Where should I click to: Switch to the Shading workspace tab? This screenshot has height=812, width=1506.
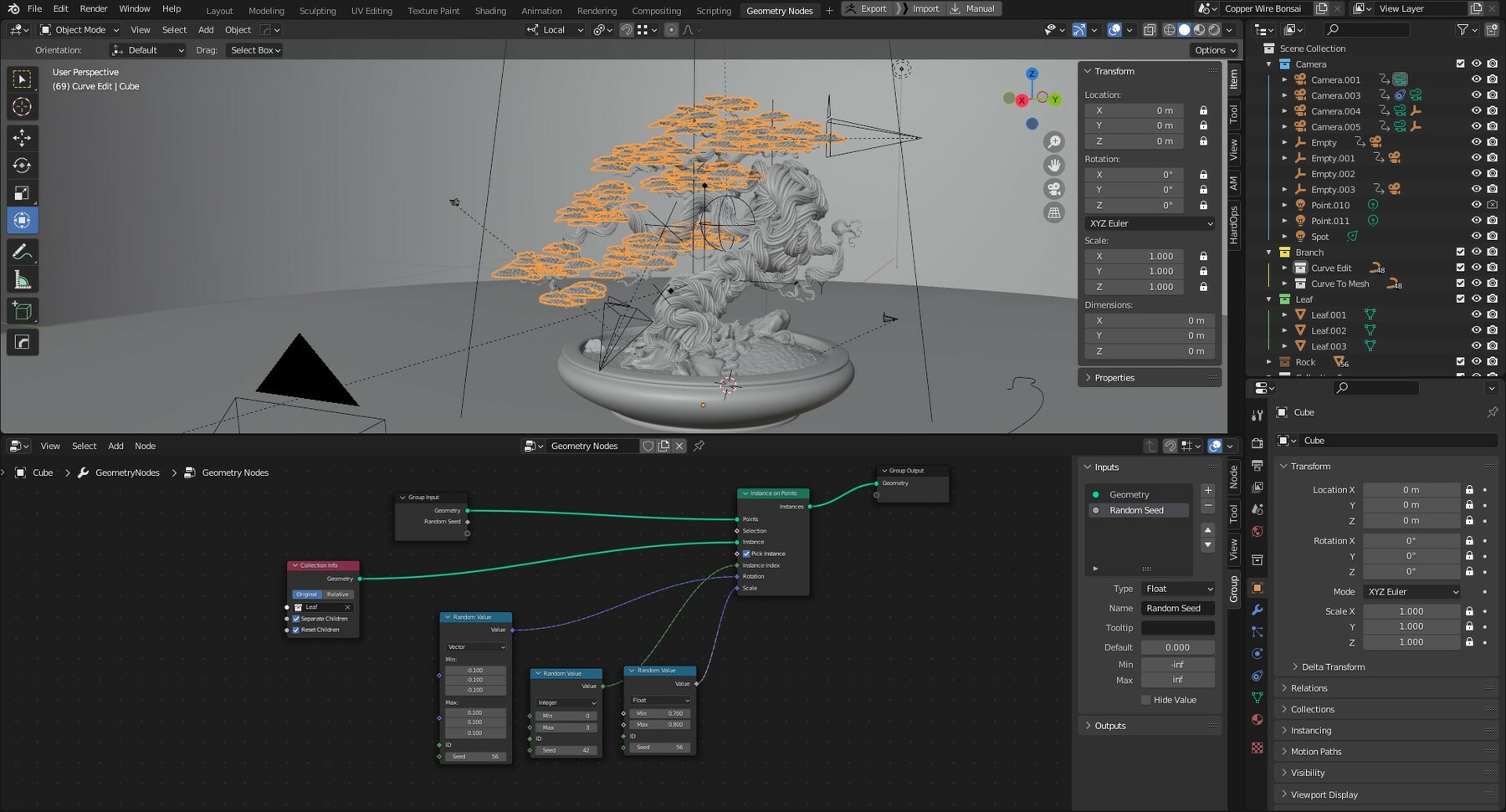(490, 10)
